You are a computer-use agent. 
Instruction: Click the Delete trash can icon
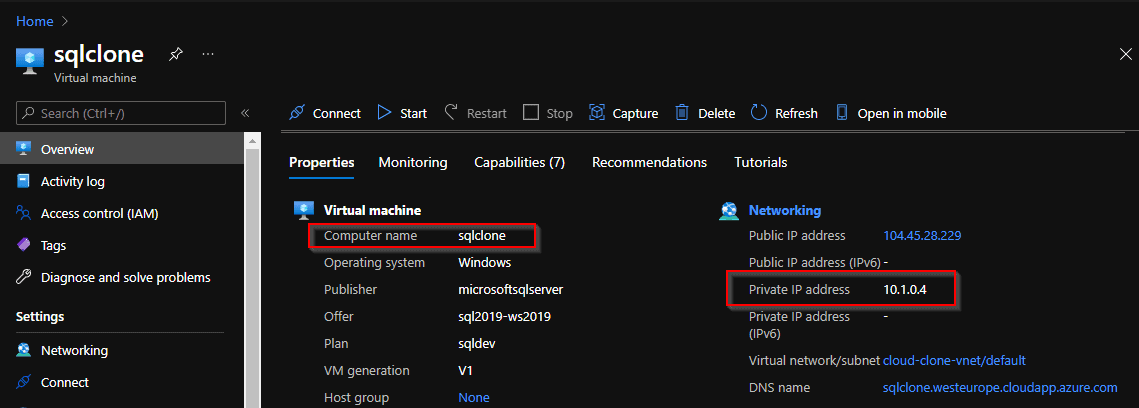(x=682, y=113)
